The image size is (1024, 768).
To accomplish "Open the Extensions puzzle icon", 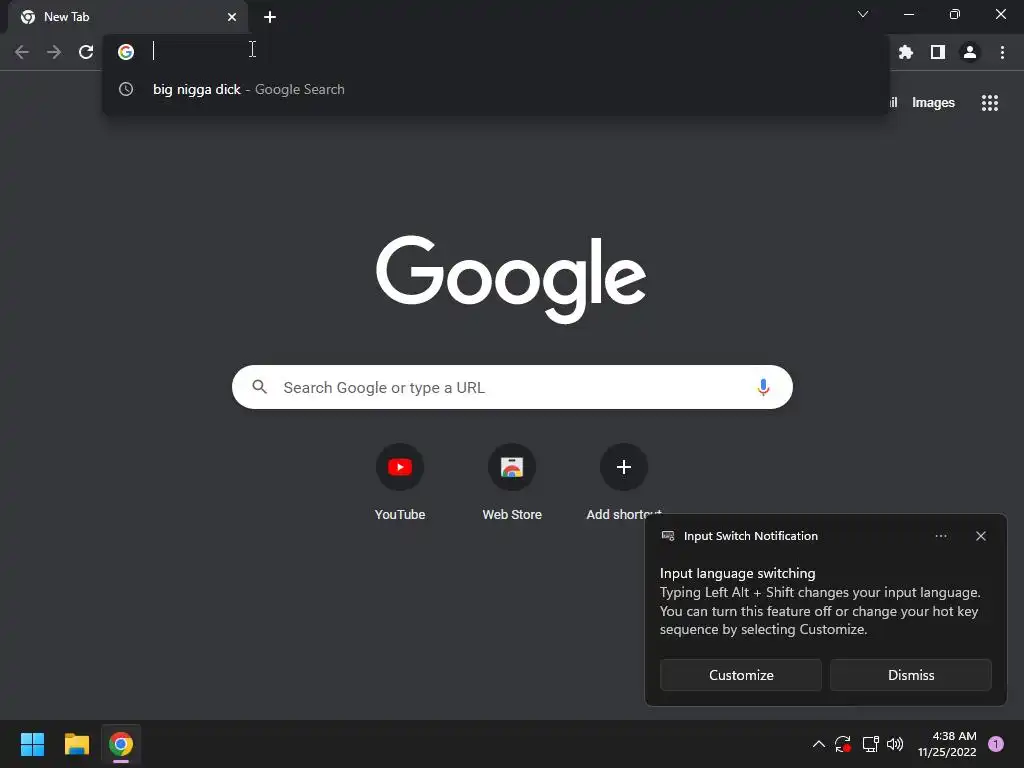I will pos(906,52).
